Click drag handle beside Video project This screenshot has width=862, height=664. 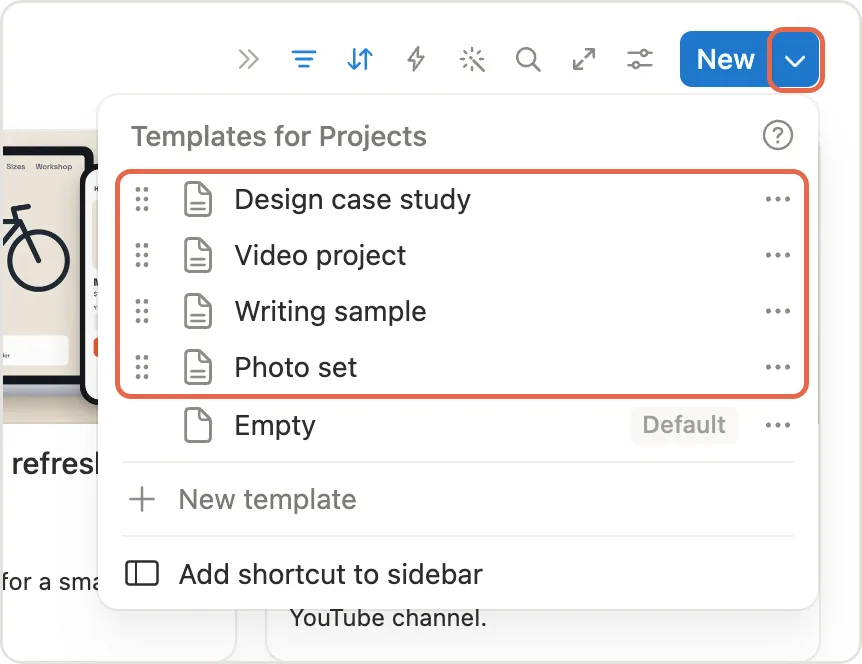point(142,255)
